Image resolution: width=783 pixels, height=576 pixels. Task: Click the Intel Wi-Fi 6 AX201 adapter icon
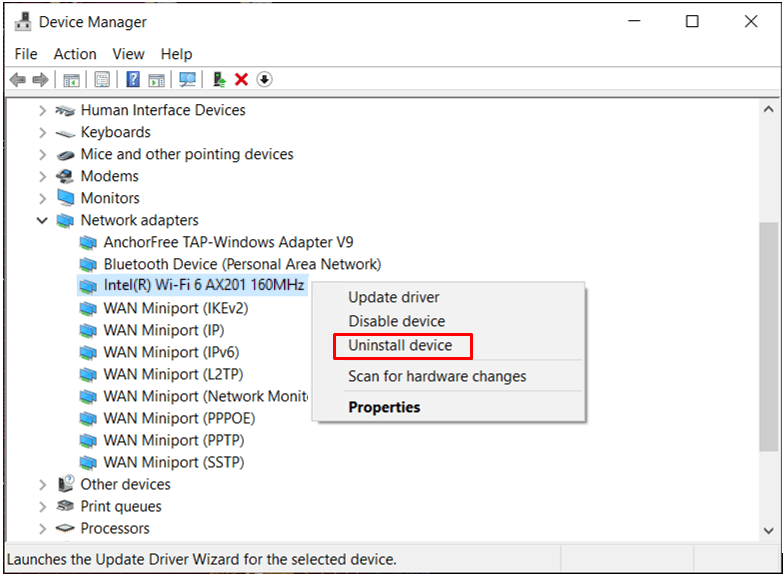tap(88, 286)
